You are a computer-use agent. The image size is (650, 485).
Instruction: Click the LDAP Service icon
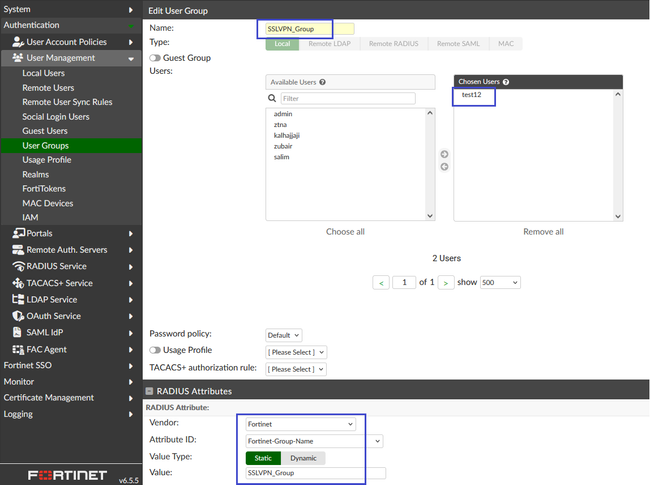click(x=18, y=299)
